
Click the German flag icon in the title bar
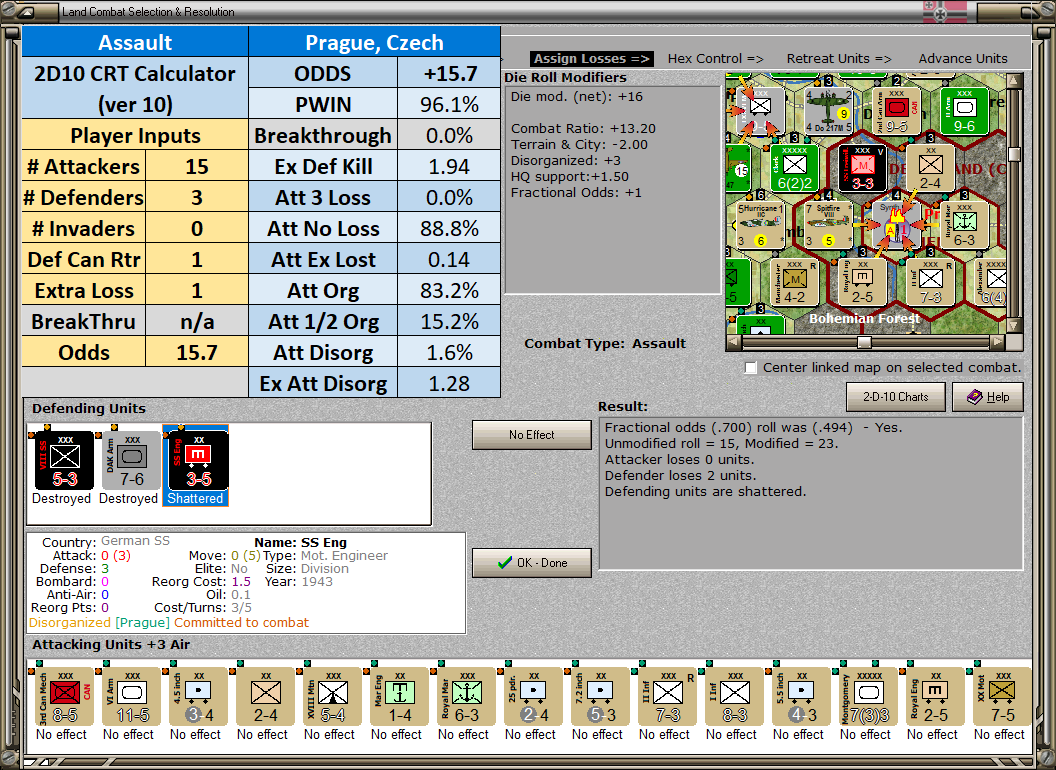944,11
